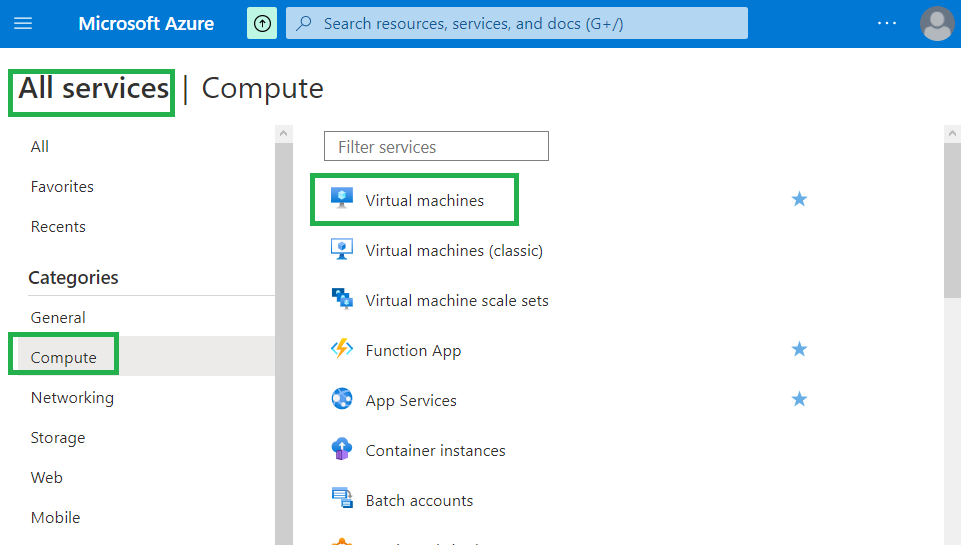Click the App Services globe icon
Image resolution: width=961 pixels, height=545 pixels.
pos(342,399)
